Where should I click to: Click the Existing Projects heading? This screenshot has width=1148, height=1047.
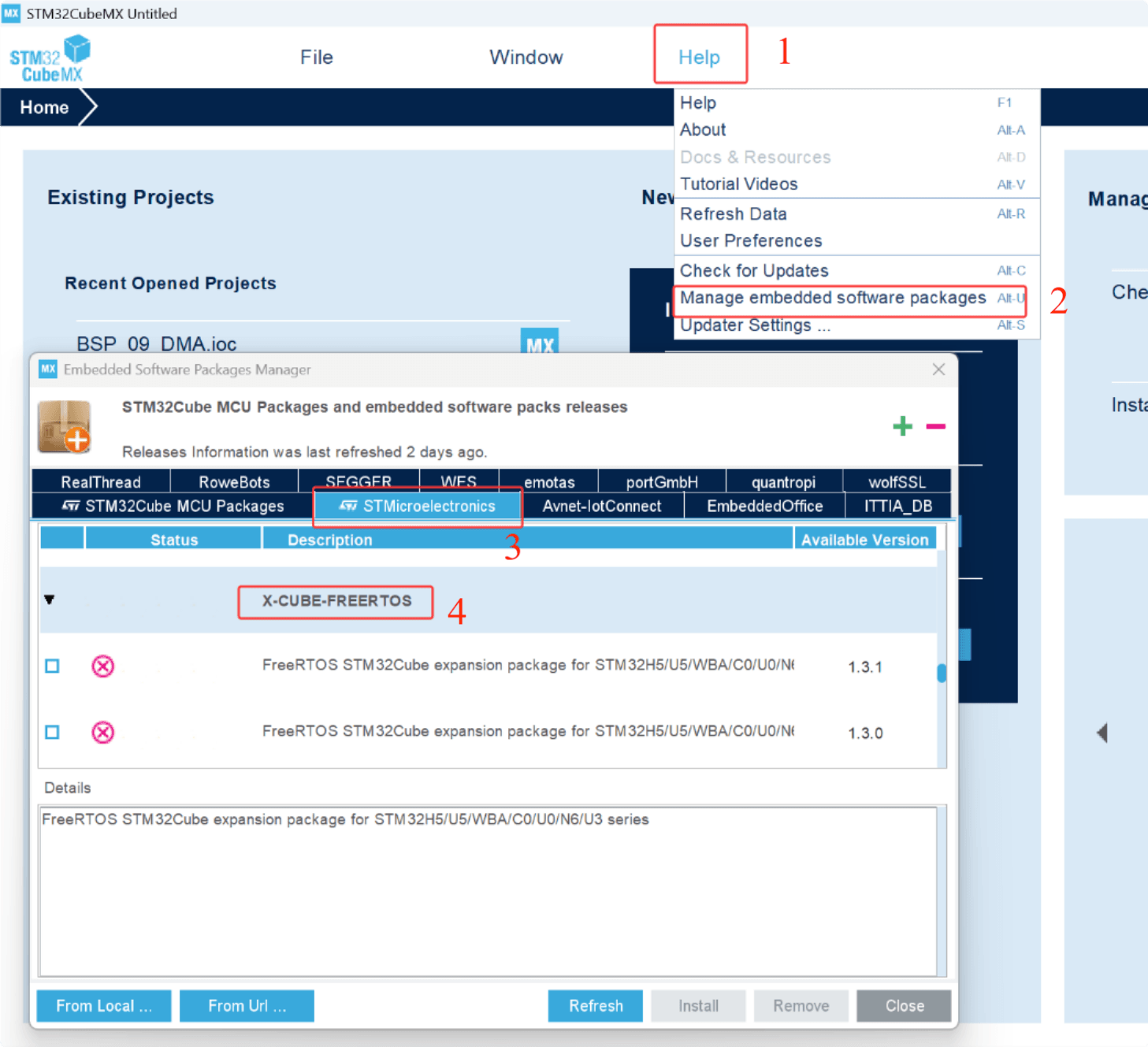tap(131, 198)
